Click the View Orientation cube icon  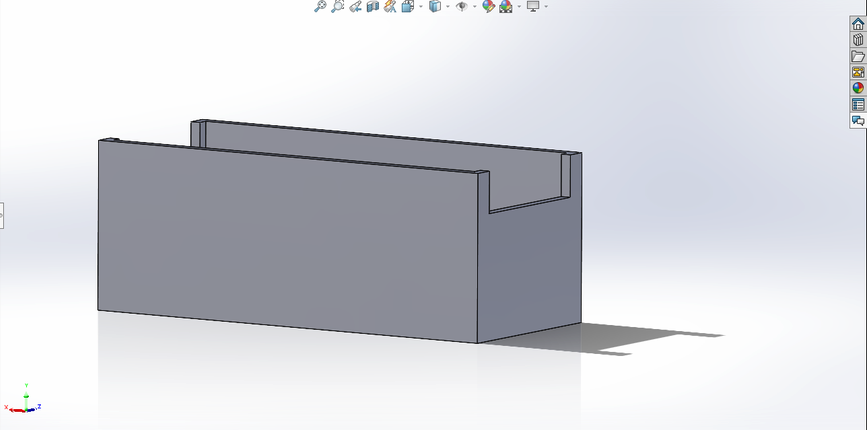pyautogui.click(x=408, y=7)
